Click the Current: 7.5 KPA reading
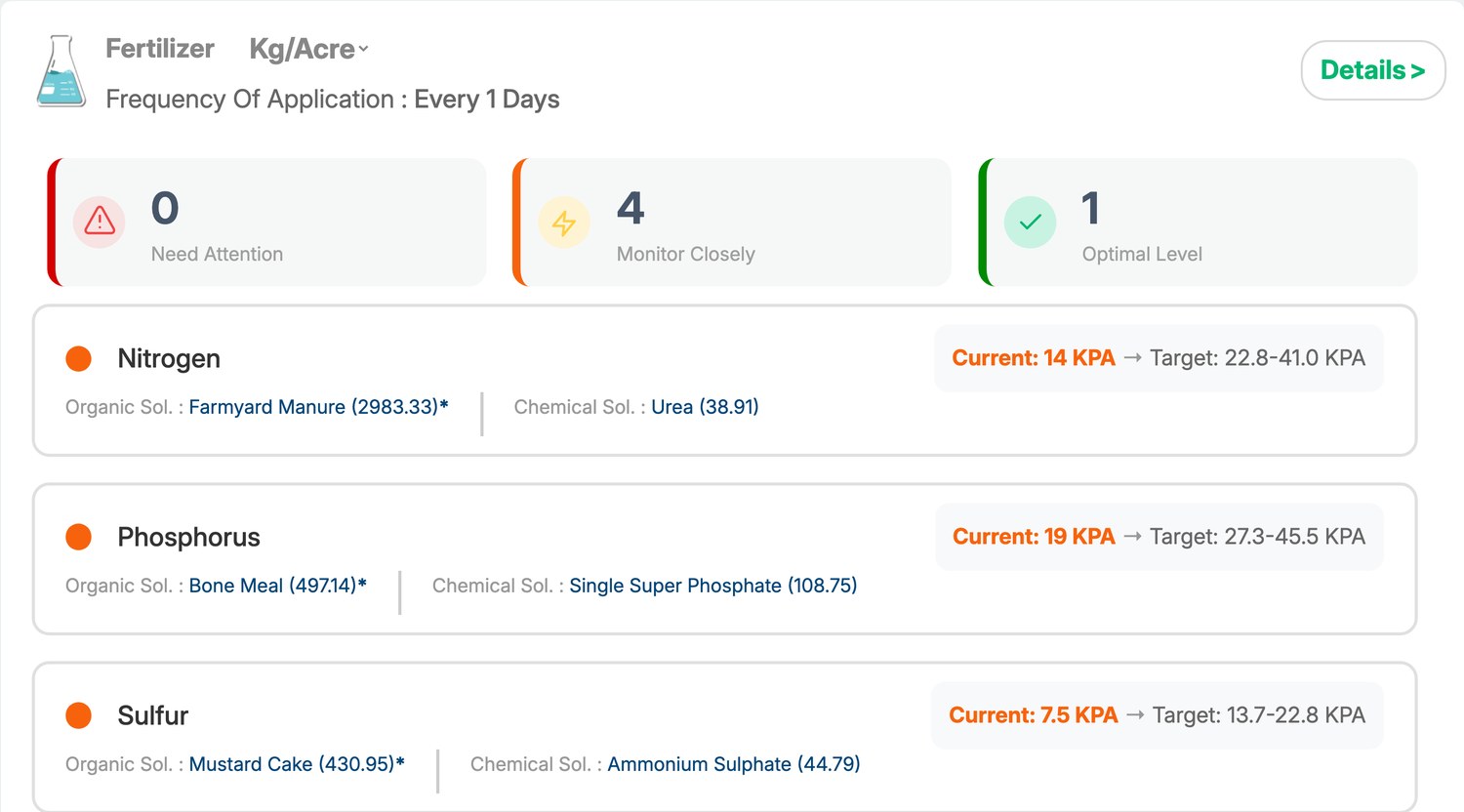 pyautogui.click(x=1034, y=715)
